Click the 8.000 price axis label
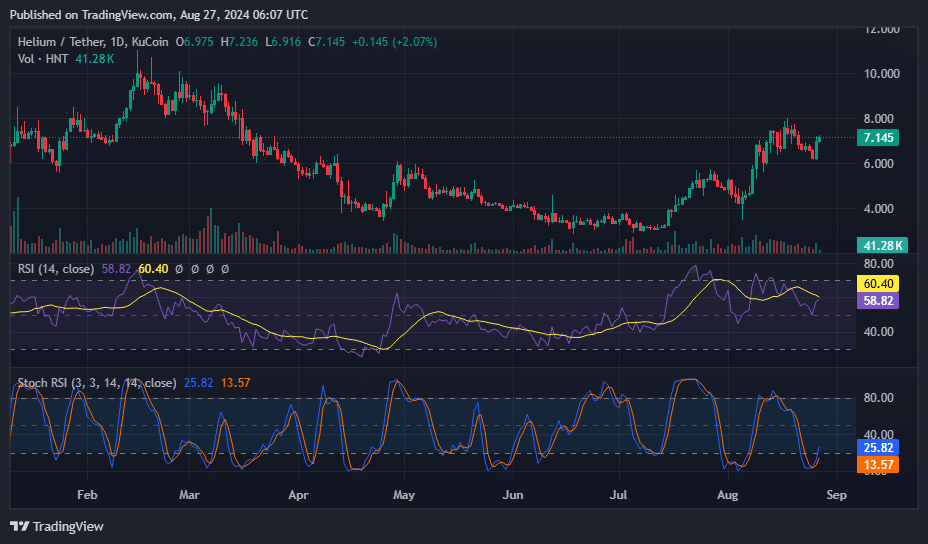 pos(879,119)
